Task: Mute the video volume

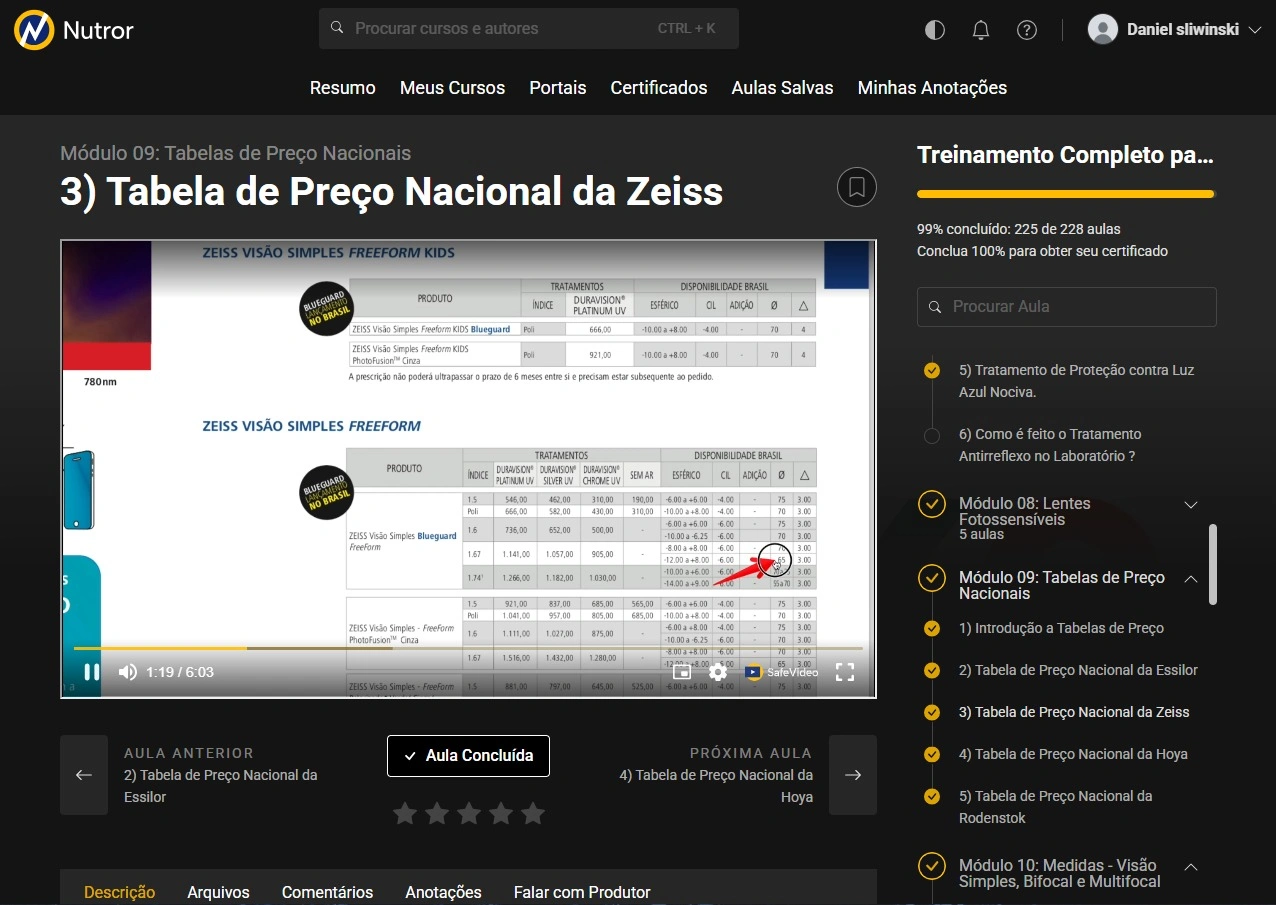Action: [x=128, y=672]
